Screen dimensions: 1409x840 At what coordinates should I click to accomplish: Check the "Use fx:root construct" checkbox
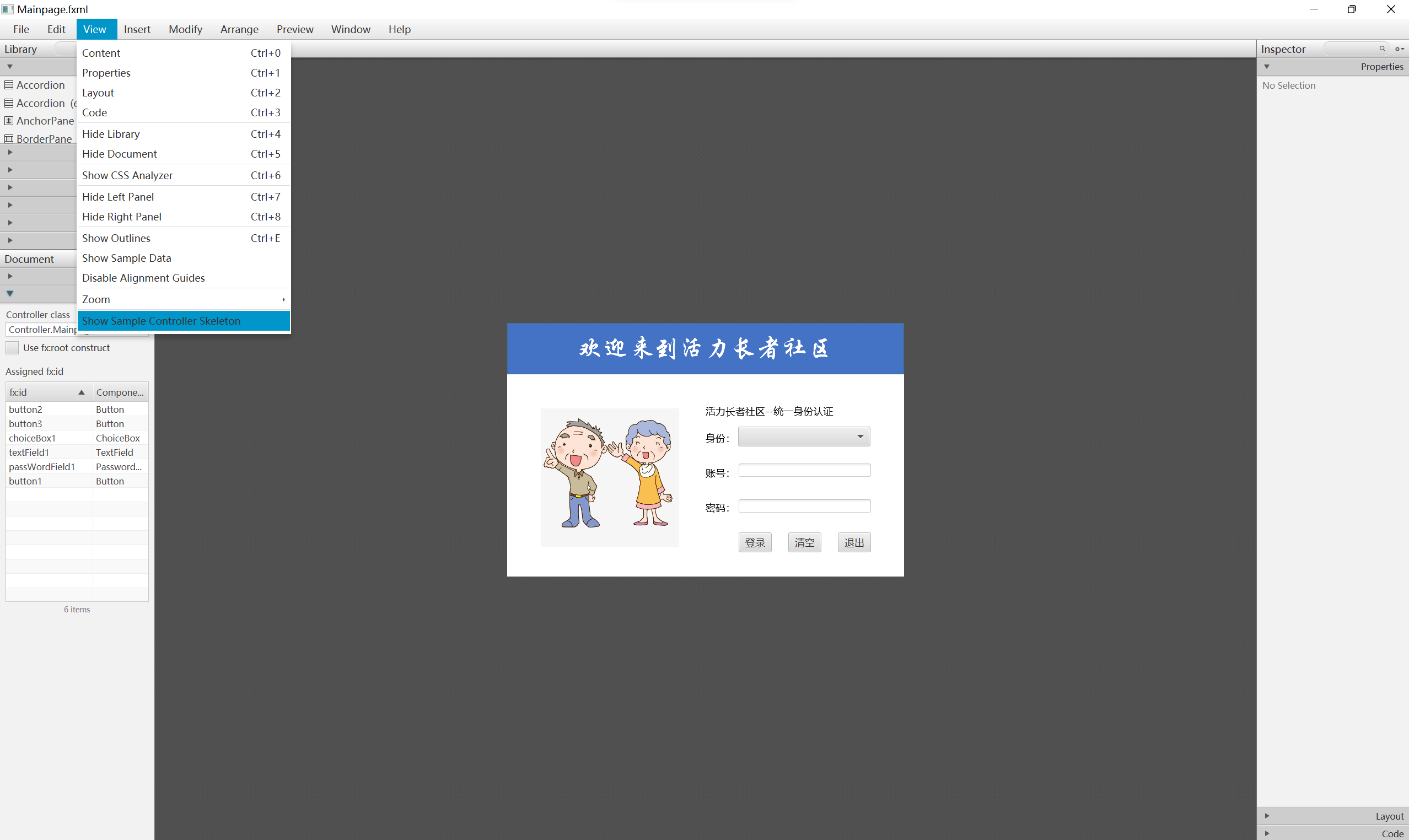12,348
